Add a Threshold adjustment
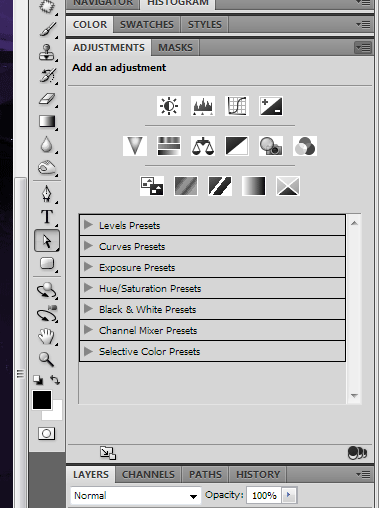 [x=220, y=186]
